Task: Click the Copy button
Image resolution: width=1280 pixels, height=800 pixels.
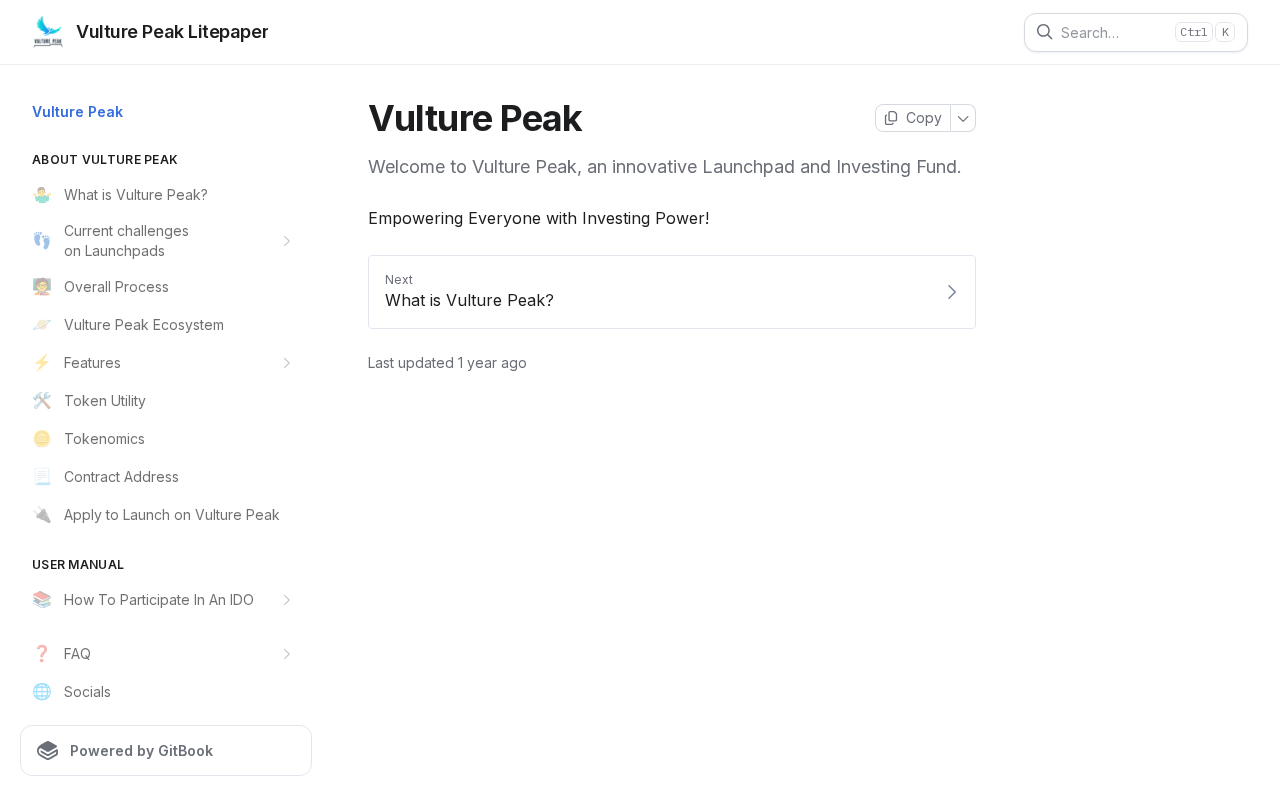Action: click(913, 118)
